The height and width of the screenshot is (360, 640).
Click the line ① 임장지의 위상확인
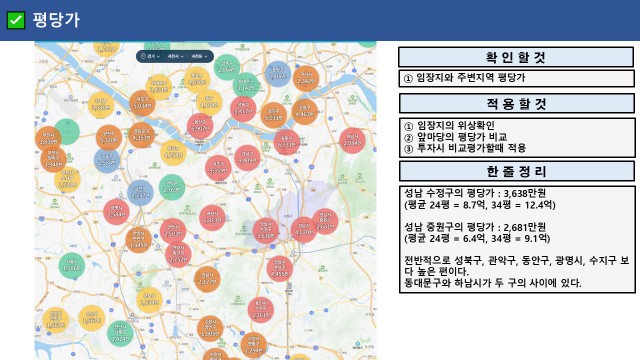449,125
